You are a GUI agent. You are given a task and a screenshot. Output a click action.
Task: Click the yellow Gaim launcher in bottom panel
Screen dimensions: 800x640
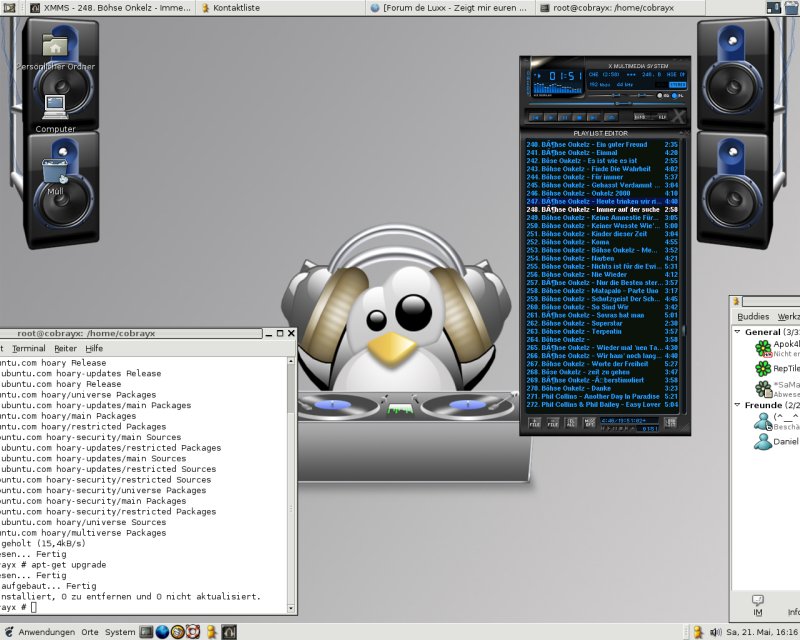point(211,632)
